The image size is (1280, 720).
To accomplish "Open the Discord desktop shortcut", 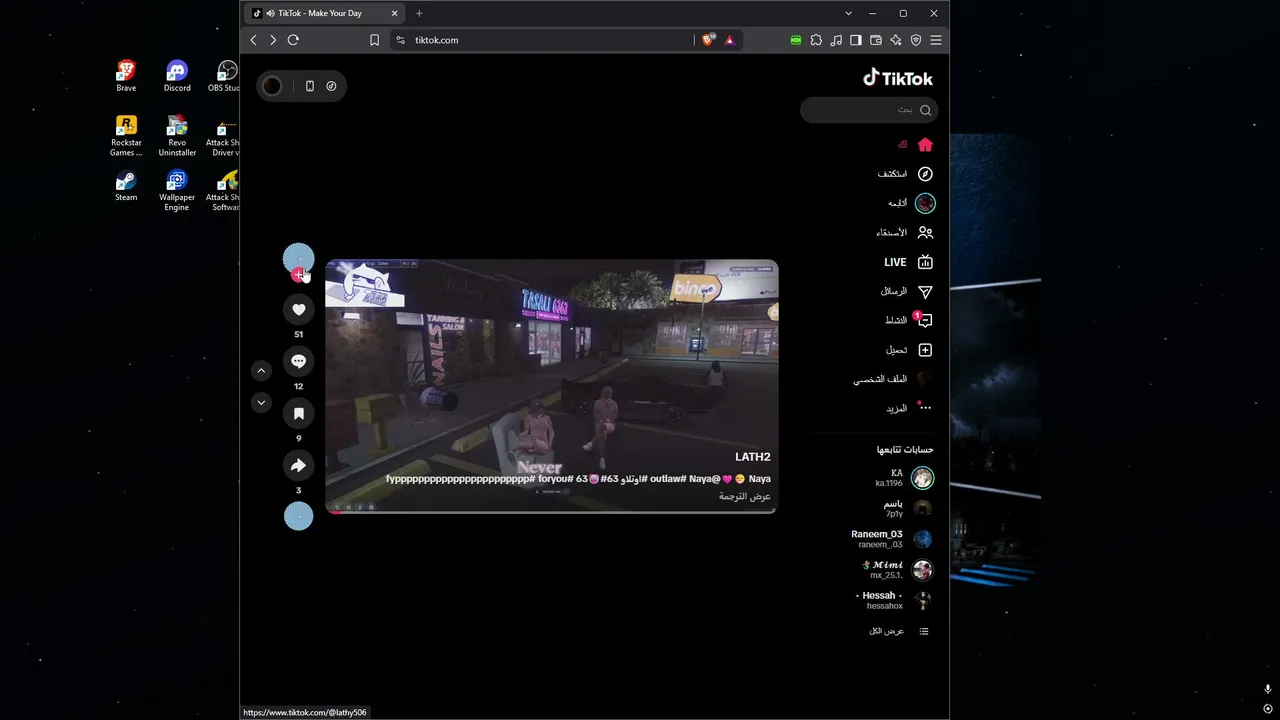I will (177, 76).
